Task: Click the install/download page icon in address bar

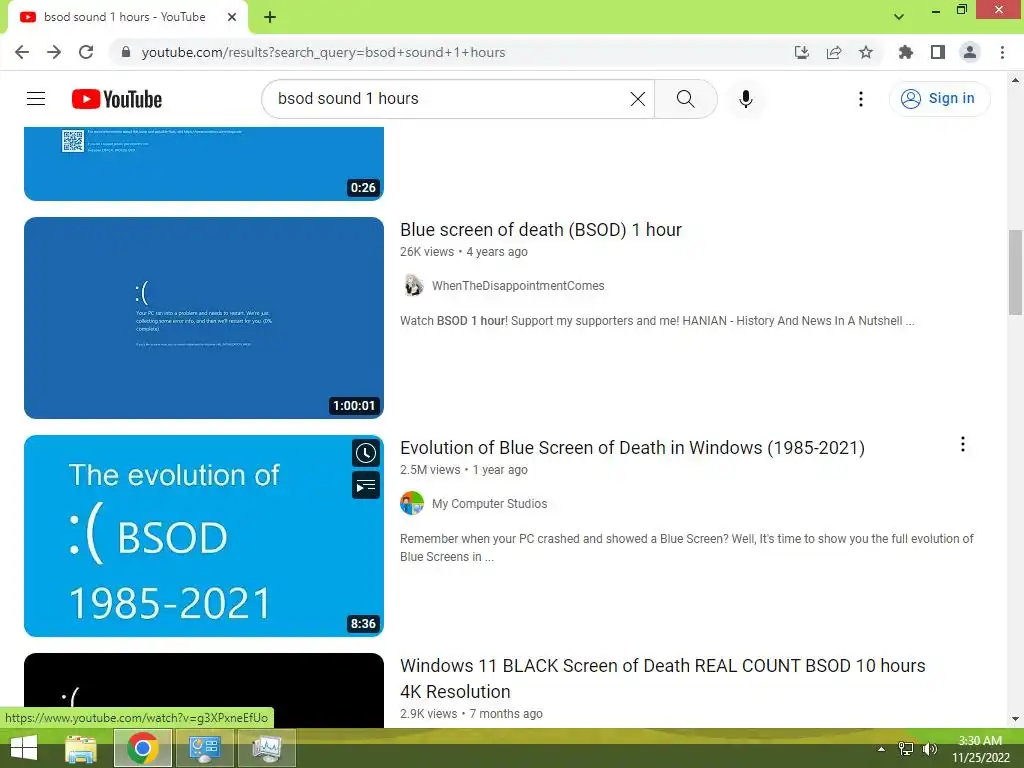Action: pos(801,52)
